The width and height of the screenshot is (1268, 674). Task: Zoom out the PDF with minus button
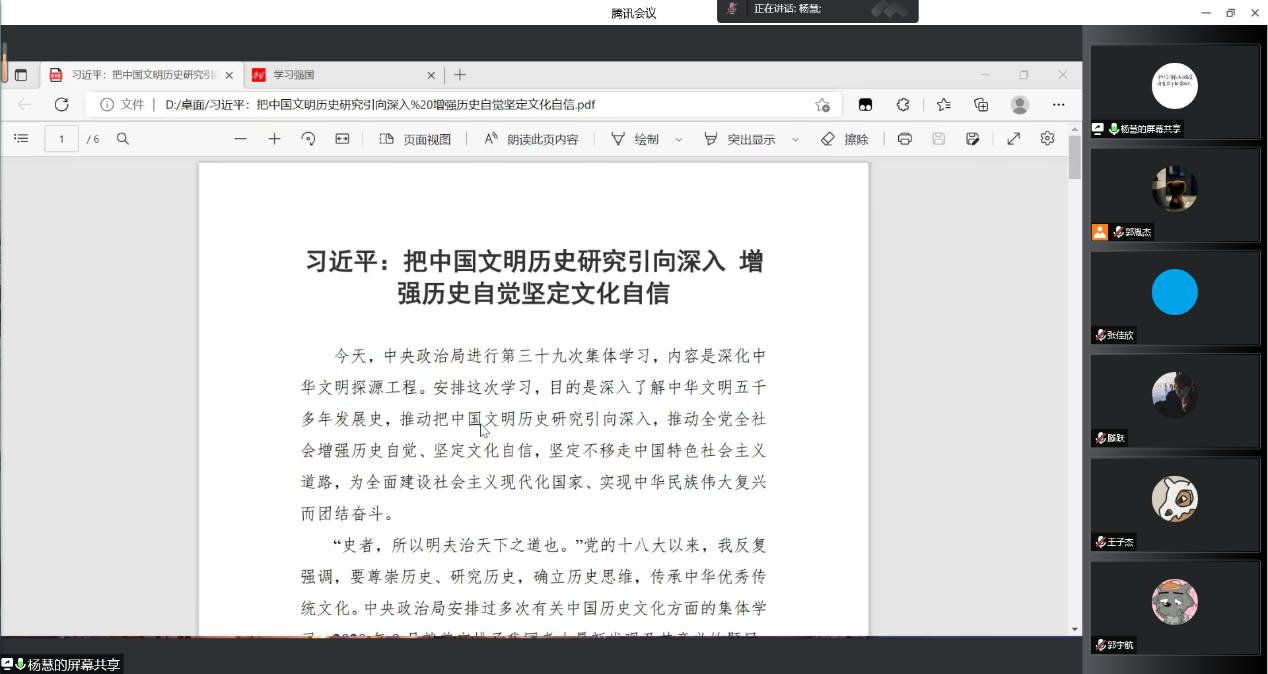(x=240, y=139)
